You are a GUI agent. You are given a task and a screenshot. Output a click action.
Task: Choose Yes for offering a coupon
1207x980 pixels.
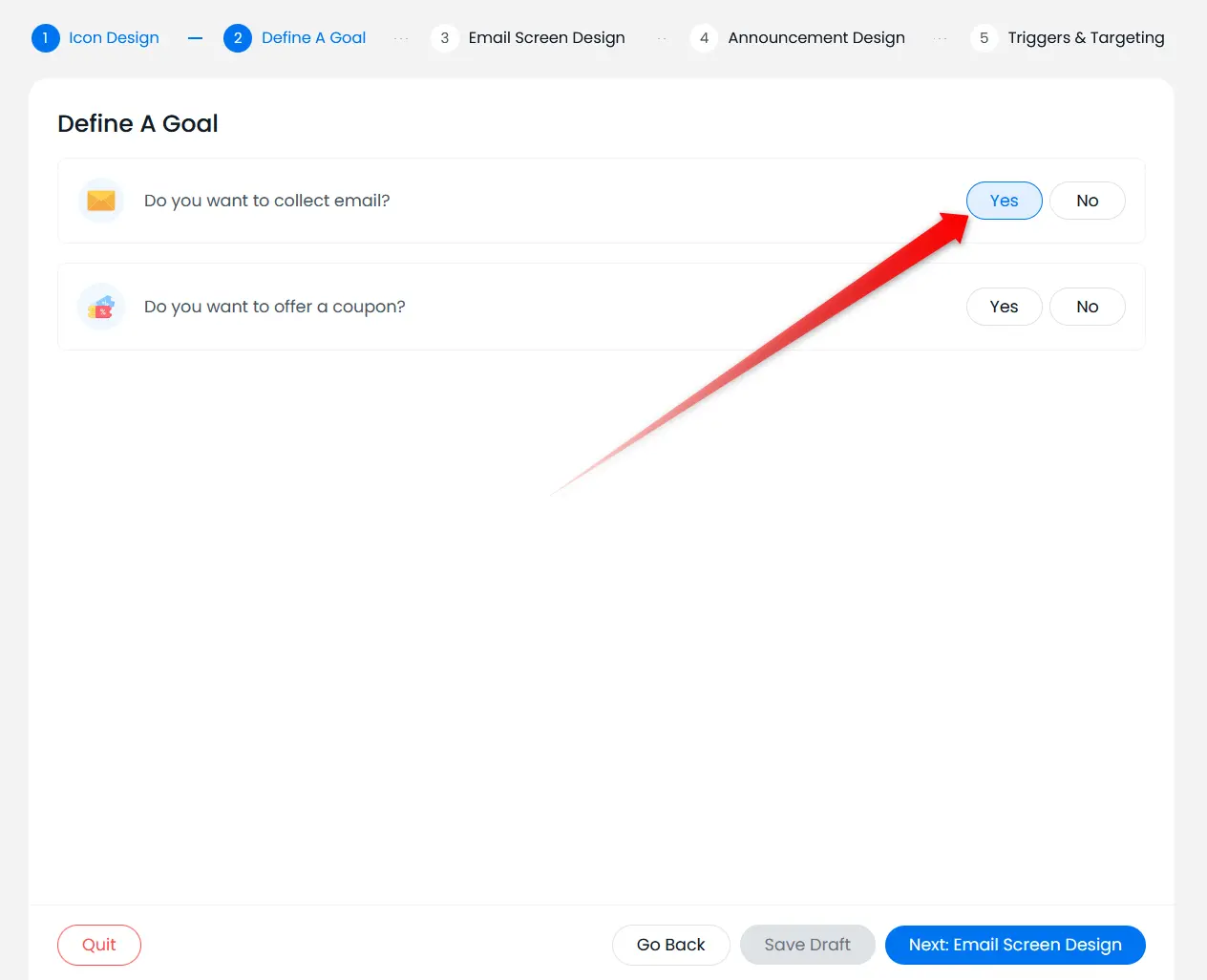tap(1004, 307)
